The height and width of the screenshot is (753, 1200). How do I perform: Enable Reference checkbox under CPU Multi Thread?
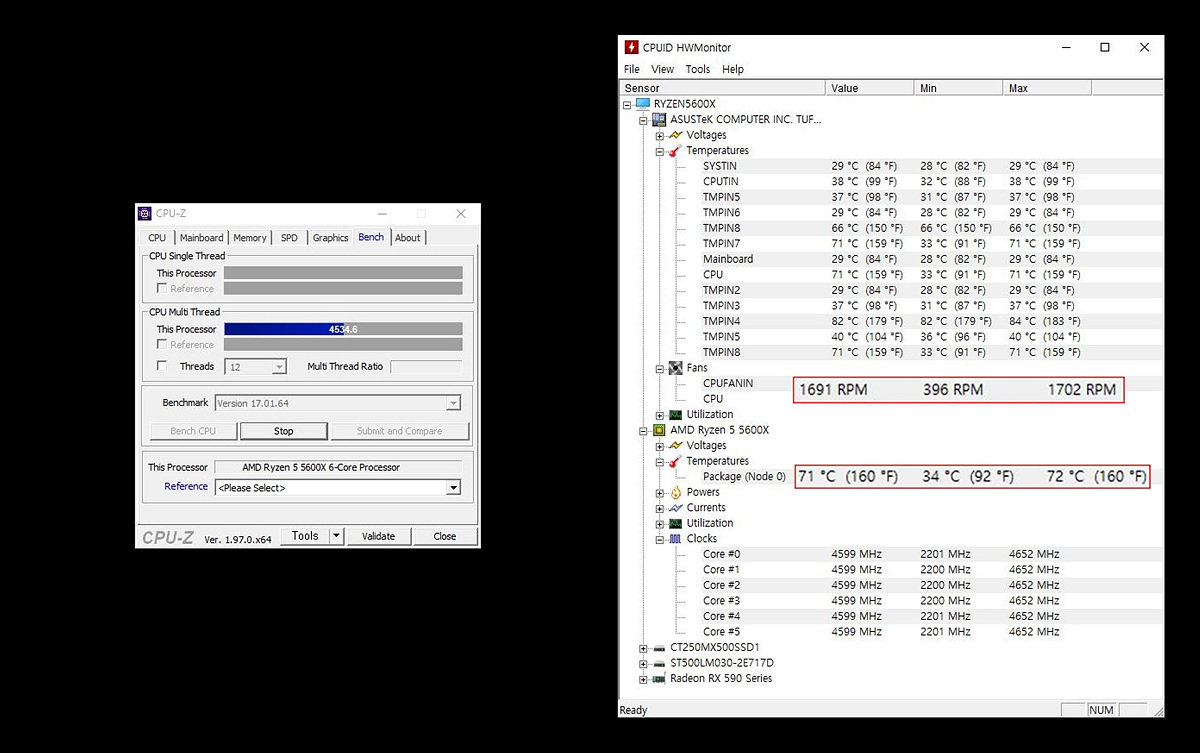[162, 344]
